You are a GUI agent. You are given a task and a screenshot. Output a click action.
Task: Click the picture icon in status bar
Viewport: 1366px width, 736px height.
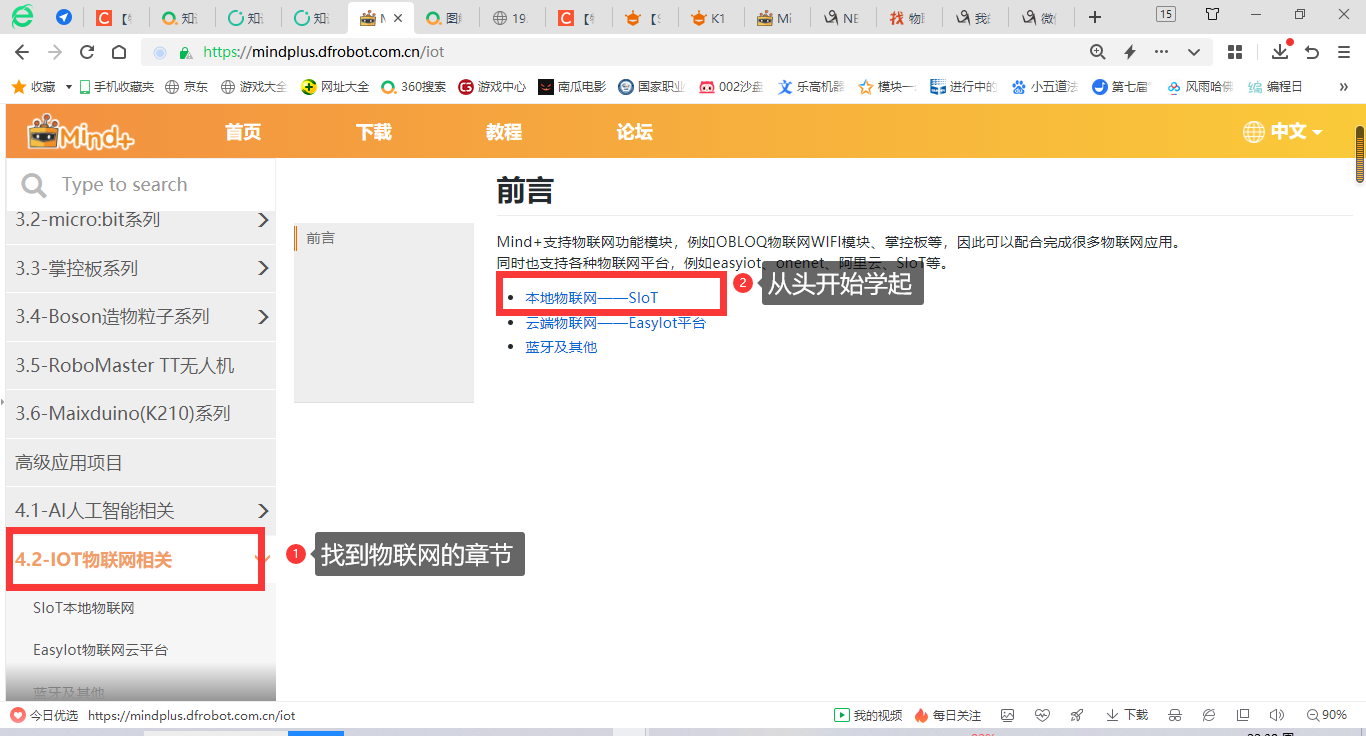(x=1008, y=715)
